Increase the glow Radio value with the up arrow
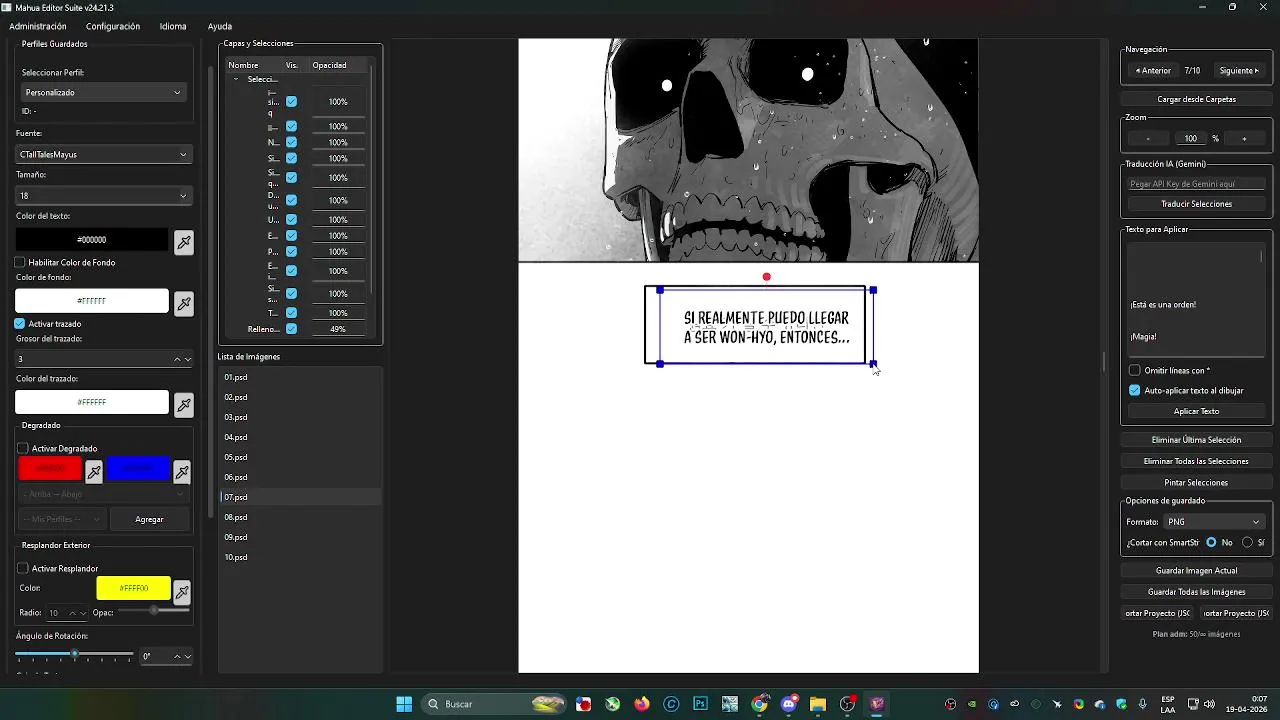 coord(72,612)
